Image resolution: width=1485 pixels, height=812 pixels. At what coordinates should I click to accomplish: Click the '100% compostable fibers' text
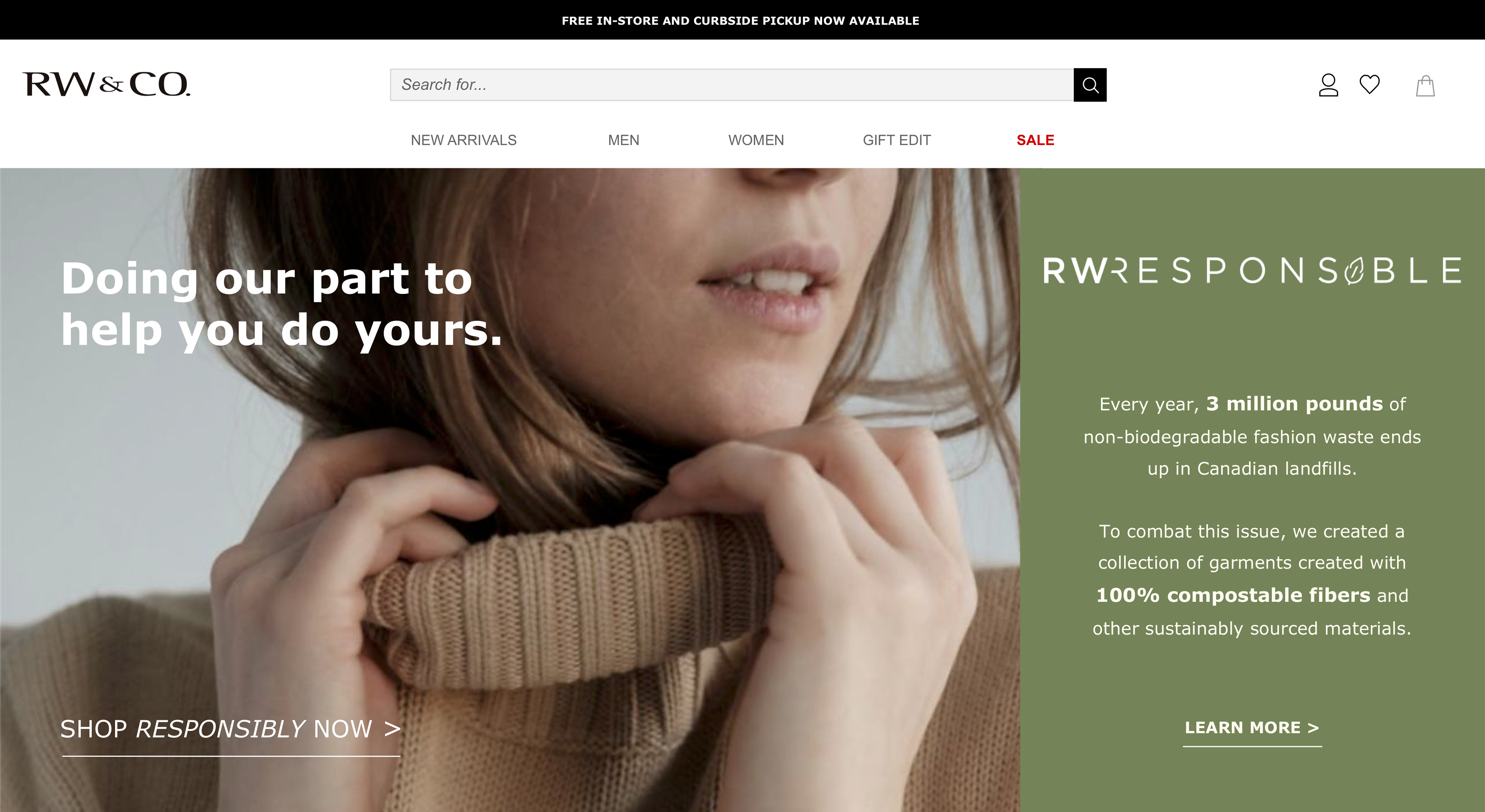click(1232, 595)
